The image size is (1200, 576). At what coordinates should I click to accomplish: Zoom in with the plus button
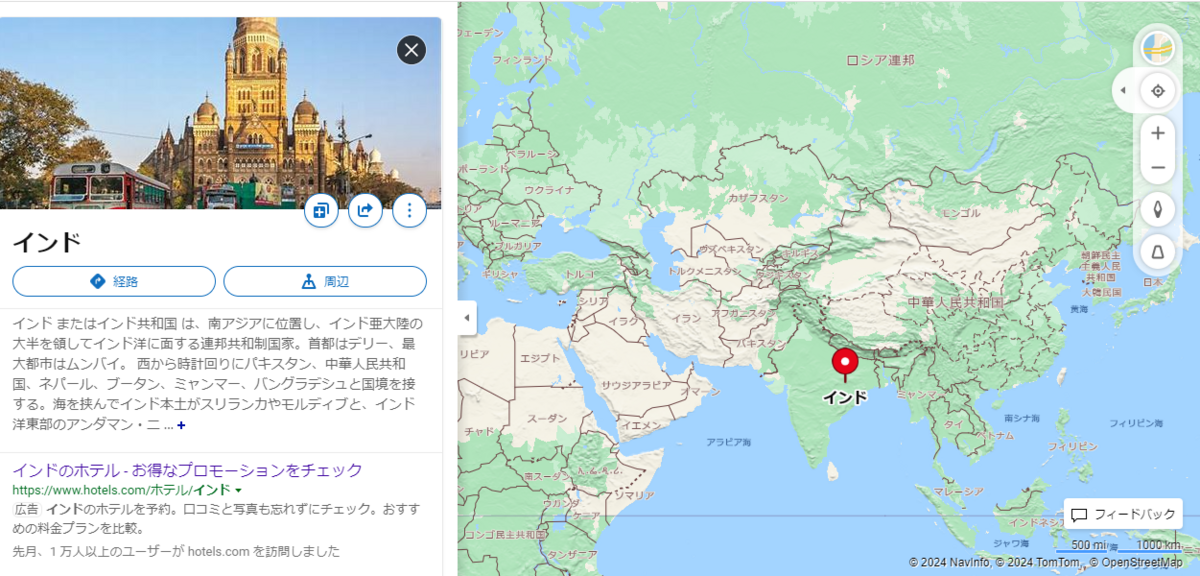point(1158,132)
